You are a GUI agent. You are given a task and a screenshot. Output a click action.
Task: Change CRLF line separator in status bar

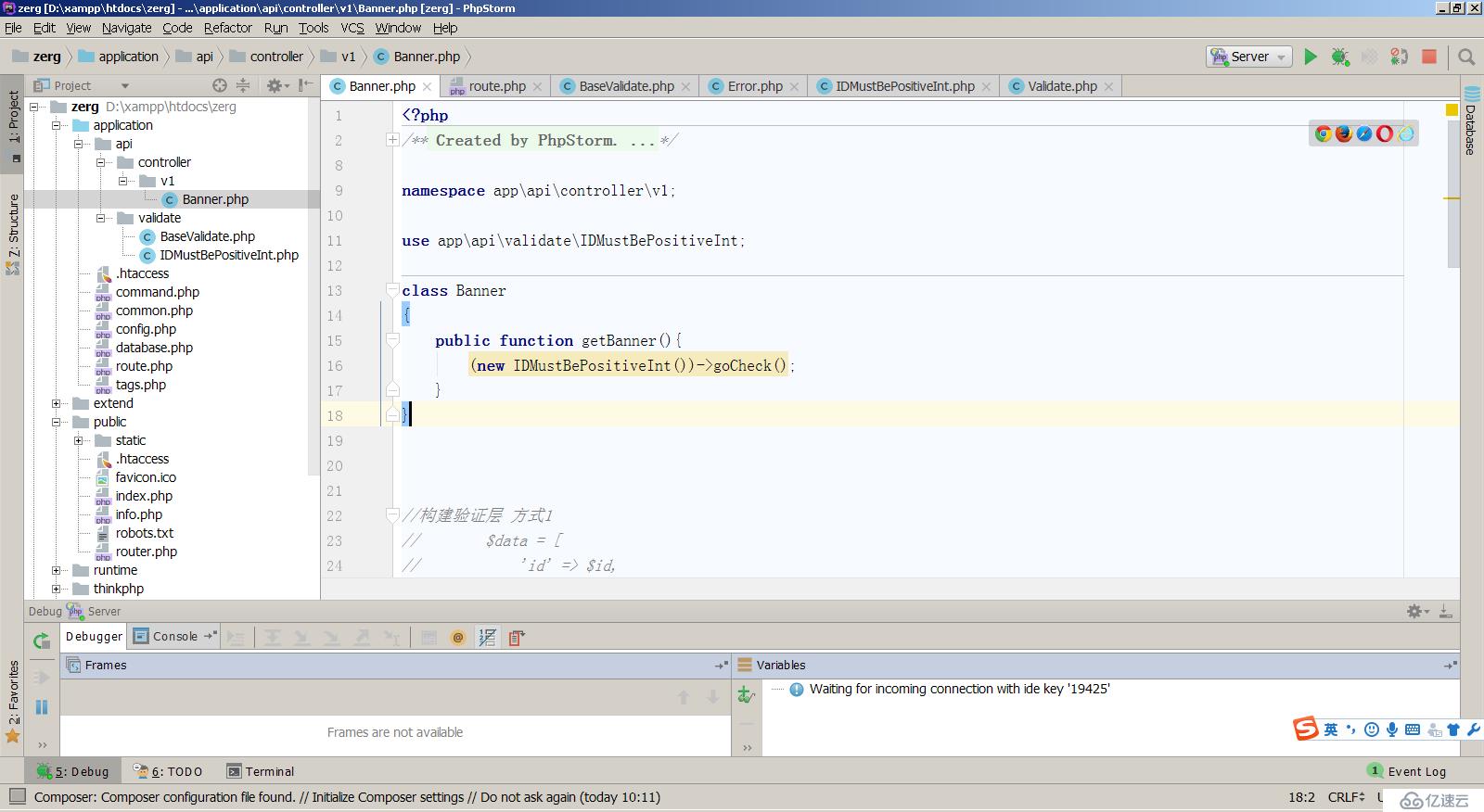(1347, 797)
